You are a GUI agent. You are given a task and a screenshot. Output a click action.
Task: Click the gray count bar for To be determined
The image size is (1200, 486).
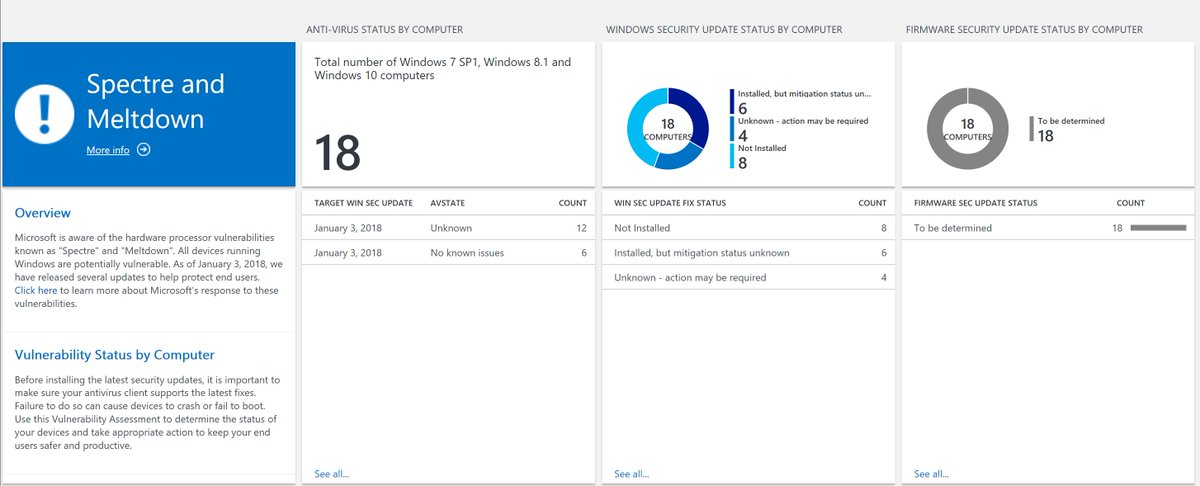(1158, 228)
